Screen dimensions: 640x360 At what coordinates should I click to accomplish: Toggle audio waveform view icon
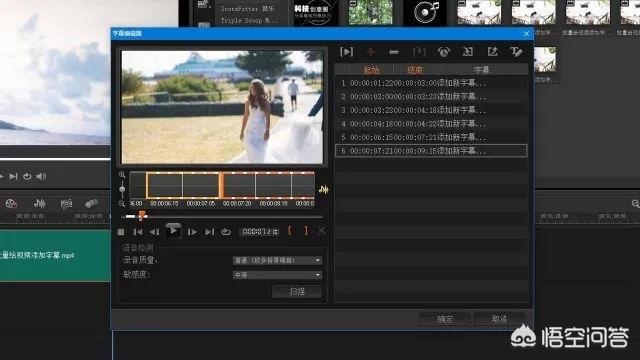point(324,189)
